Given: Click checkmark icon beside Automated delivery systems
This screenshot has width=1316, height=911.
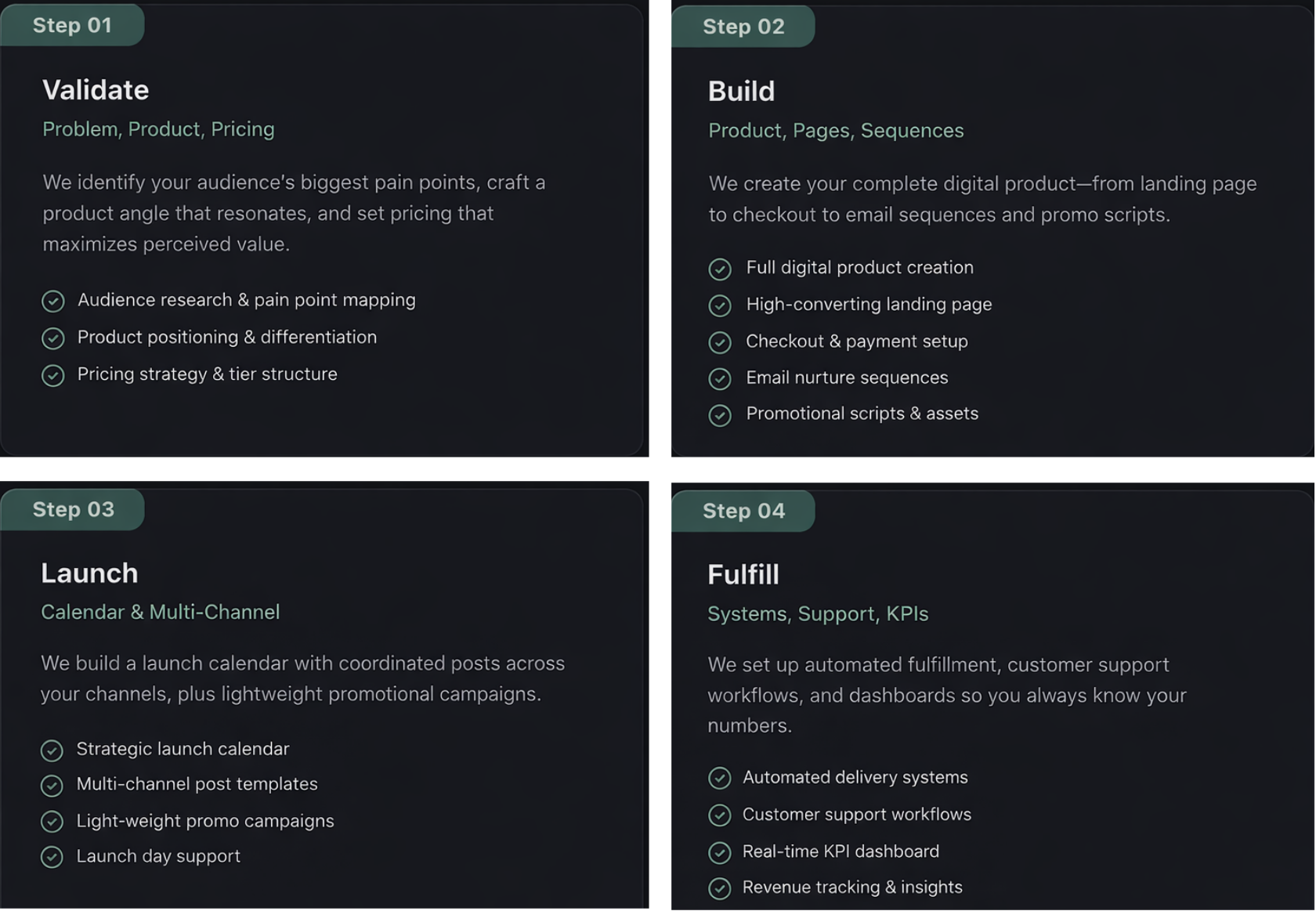Looking at the screenshot, I should tap(719, 778).
